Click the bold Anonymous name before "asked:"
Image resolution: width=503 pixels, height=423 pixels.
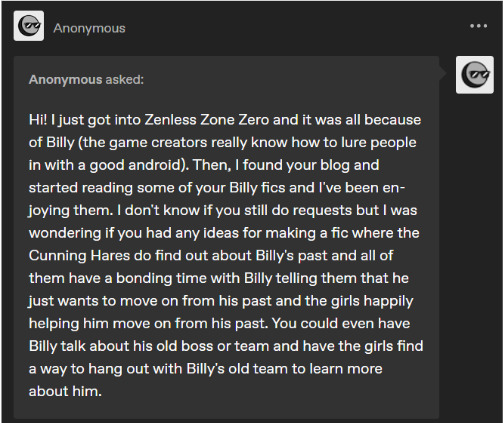pos(65,80)
